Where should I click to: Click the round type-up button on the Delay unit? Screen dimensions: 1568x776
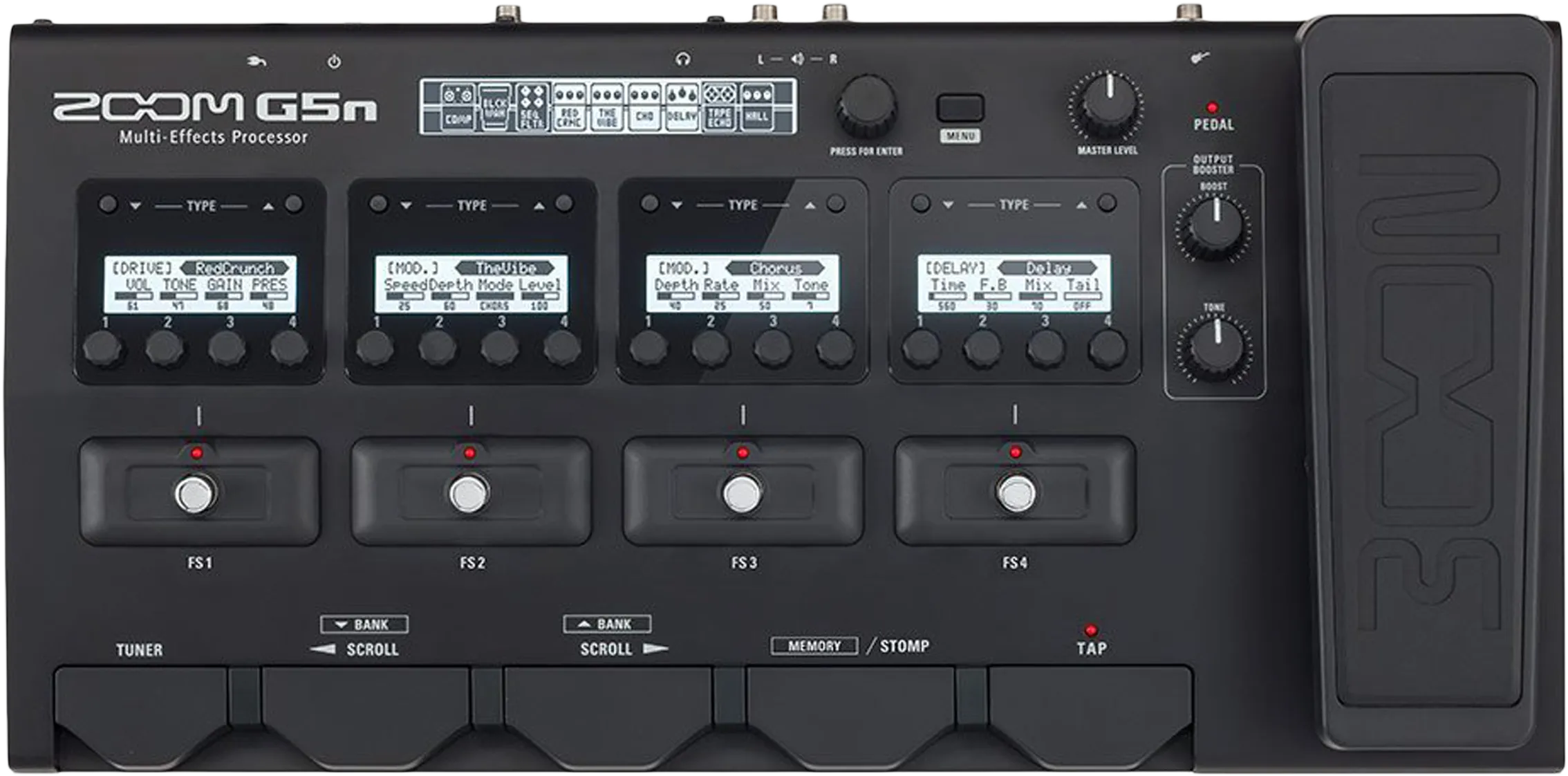click(x=1107, y=203)
